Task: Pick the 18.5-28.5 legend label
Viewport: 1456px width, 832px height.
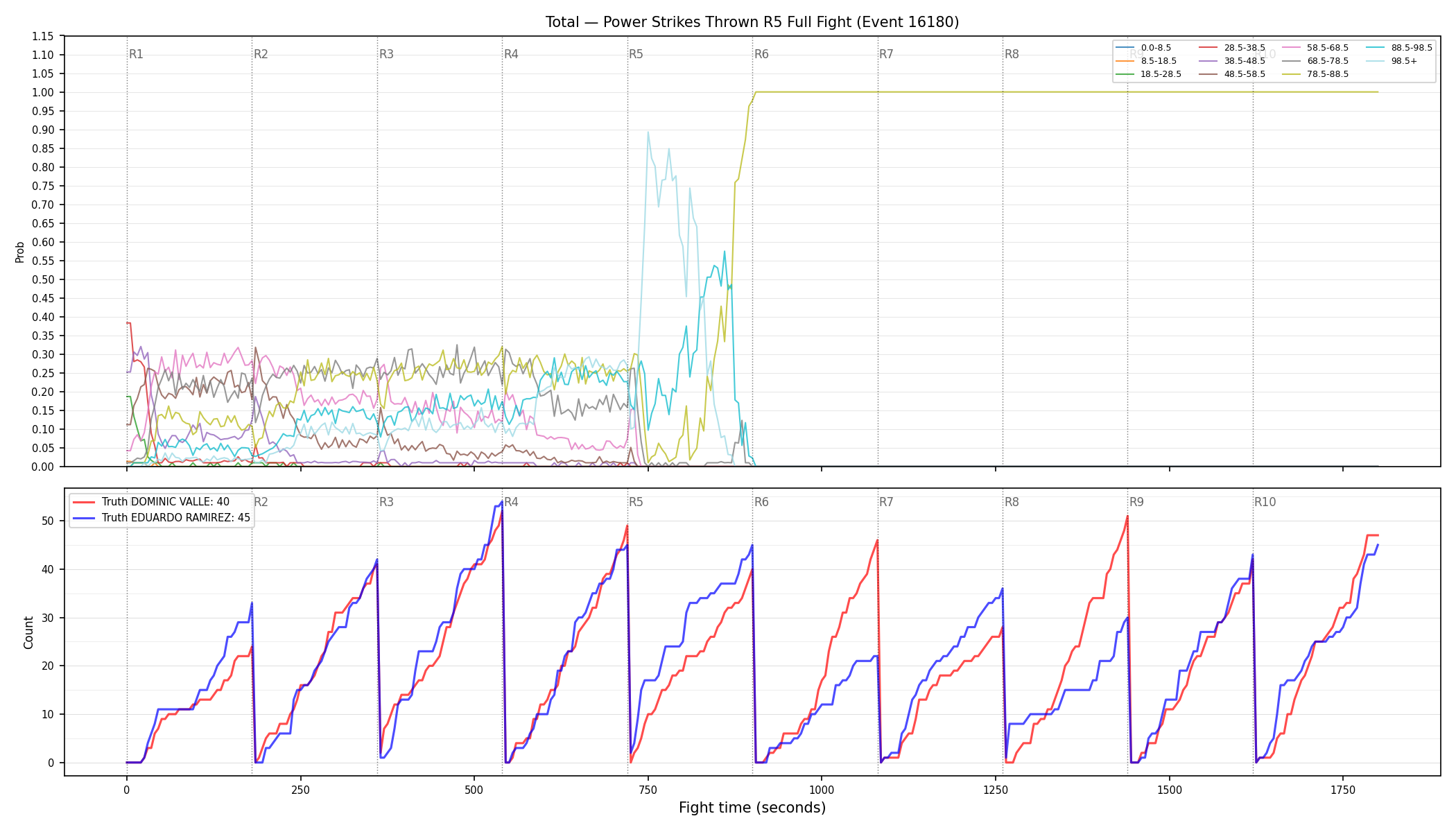Action: 1161,74
